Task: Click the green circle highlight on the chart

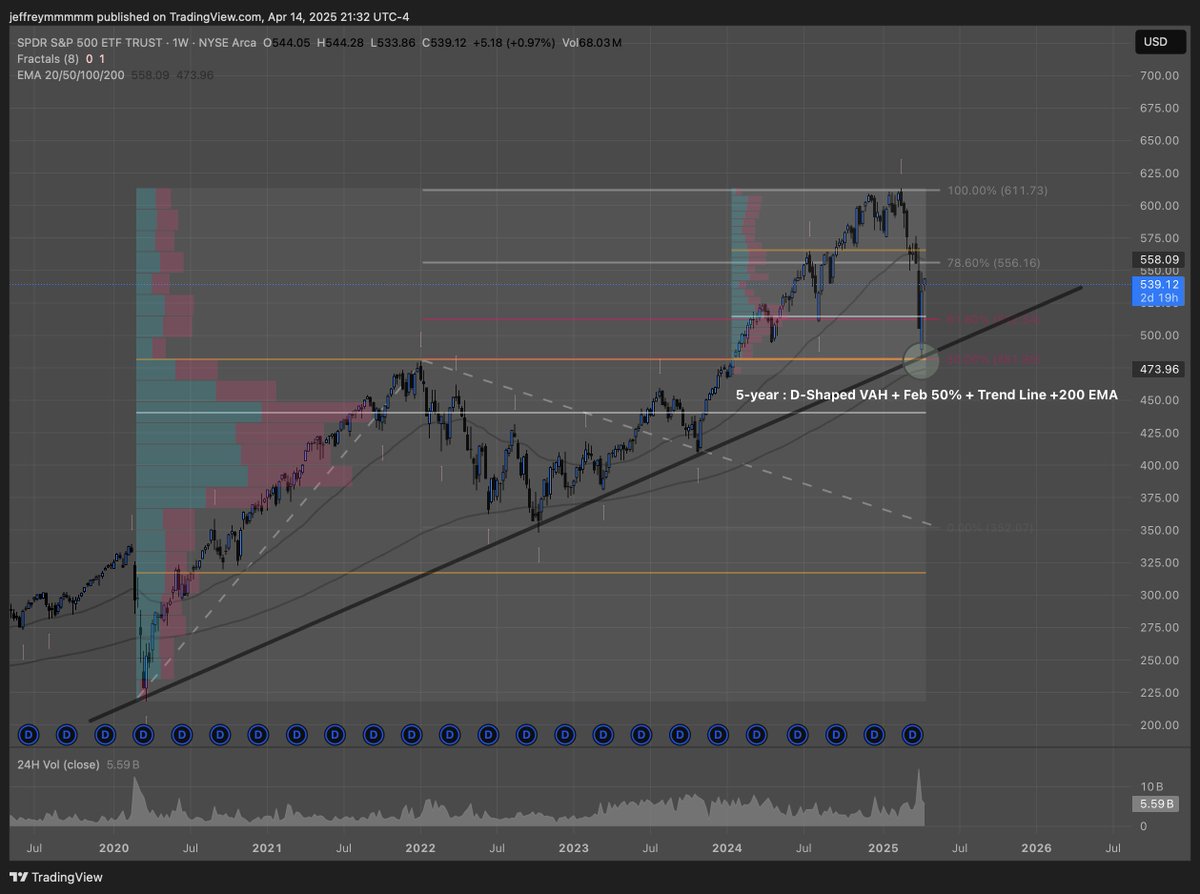Action: pos(921,359)
